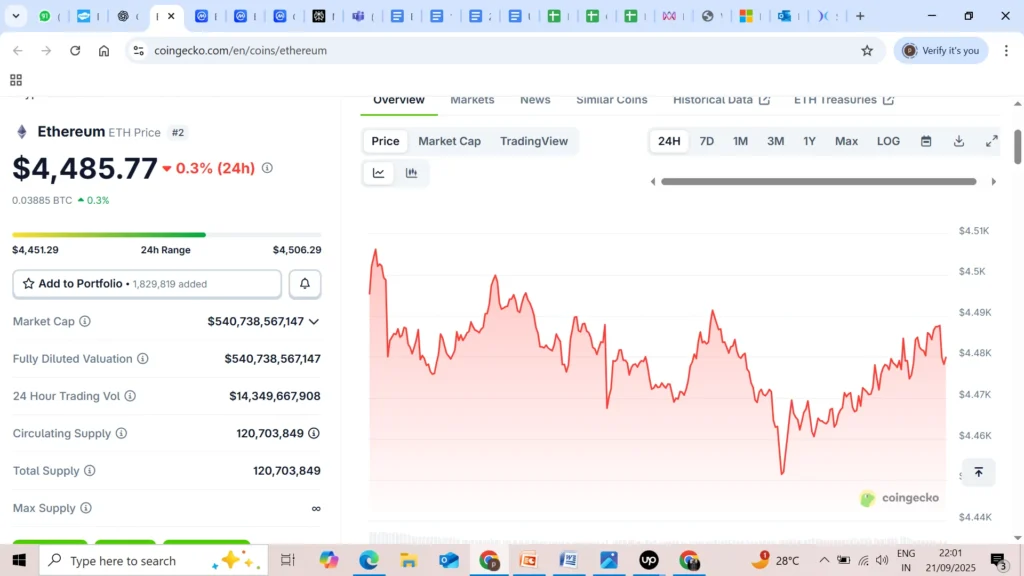1024x576 pixels.
Task: Switch to candlestick chart view
Action: (x=411, y=173)
